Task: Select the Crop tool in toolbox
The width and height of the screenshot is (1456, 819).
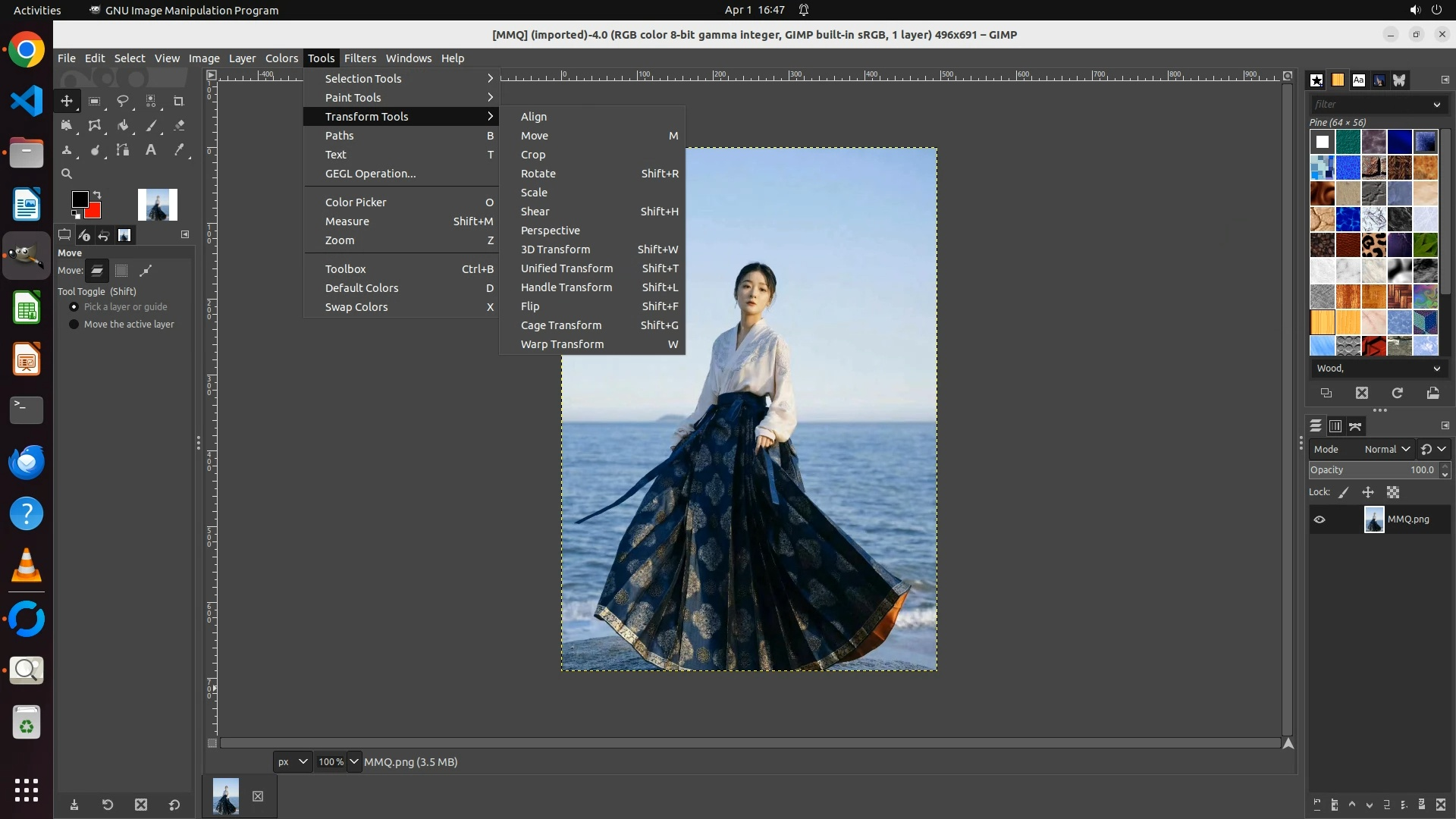Action: point(179,101)
